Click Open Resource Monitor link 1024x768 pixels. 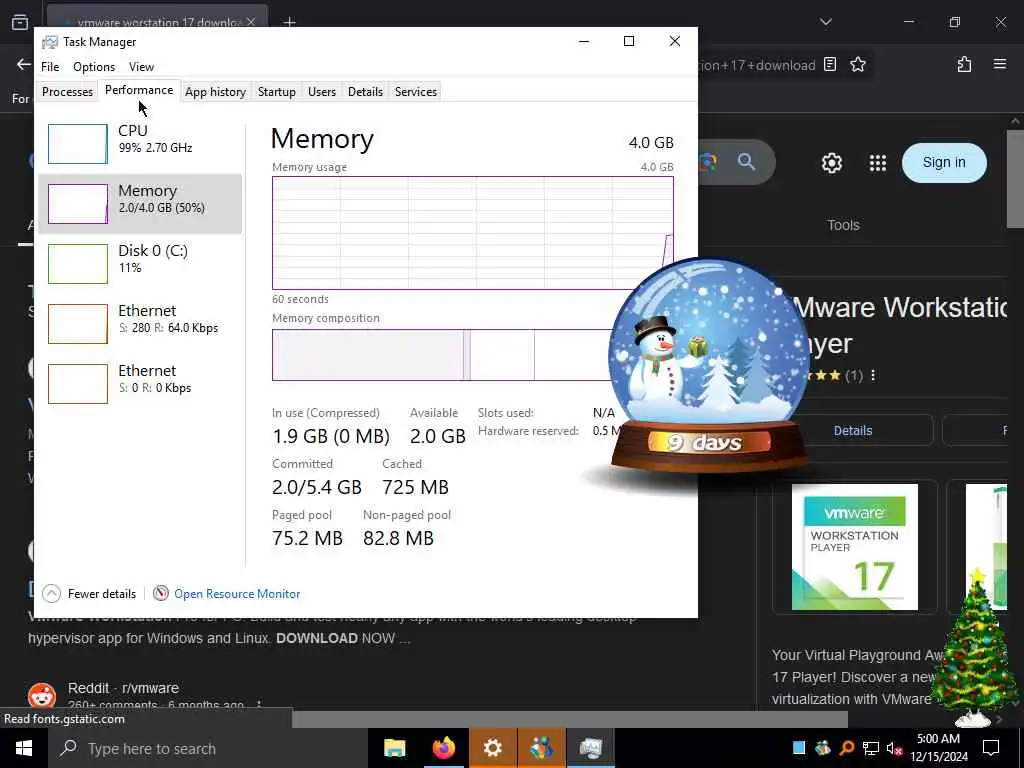[237, 594]
